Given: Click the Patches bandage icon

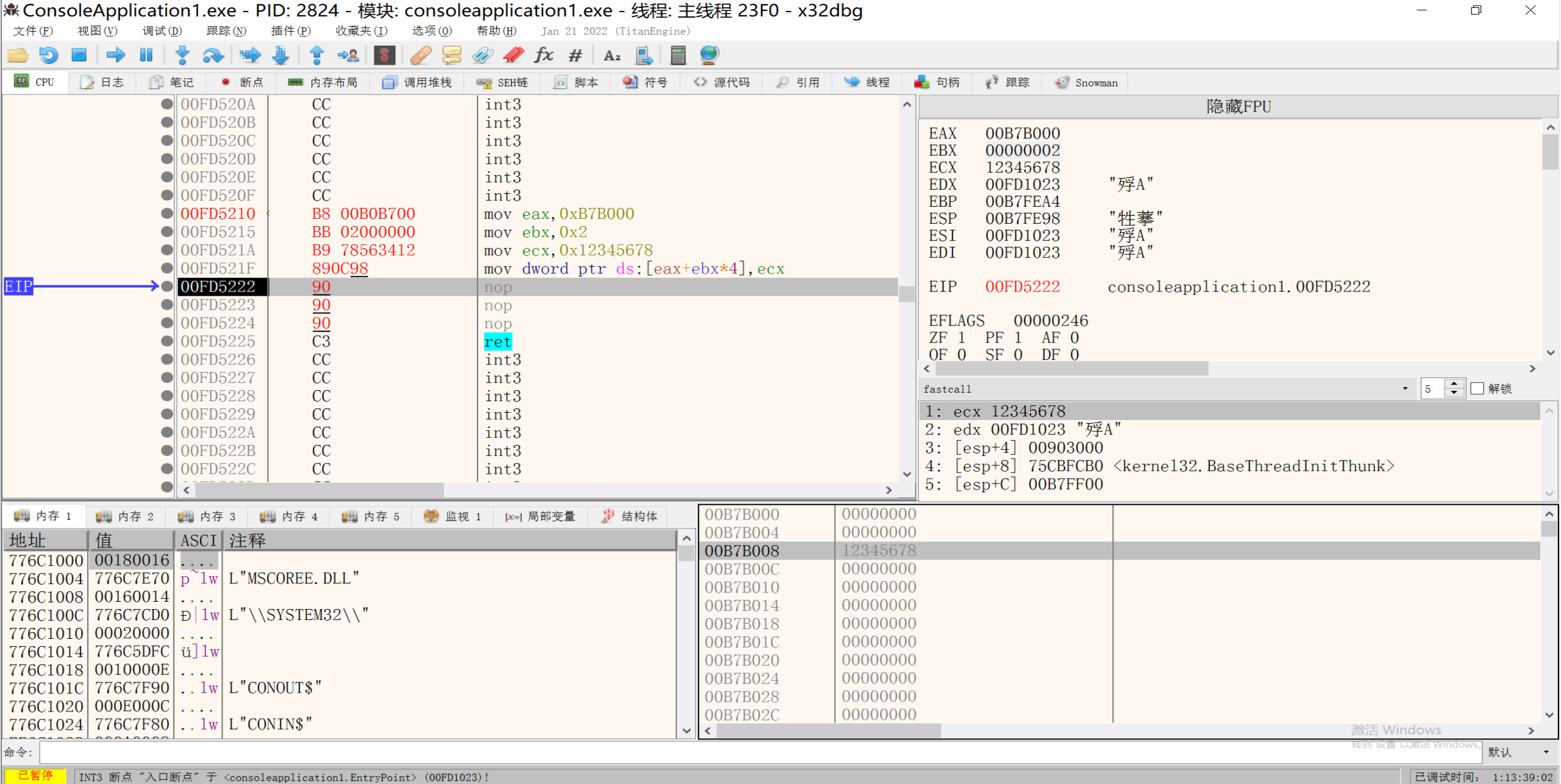Looking at the screenshot, I should tap(420, 55).
